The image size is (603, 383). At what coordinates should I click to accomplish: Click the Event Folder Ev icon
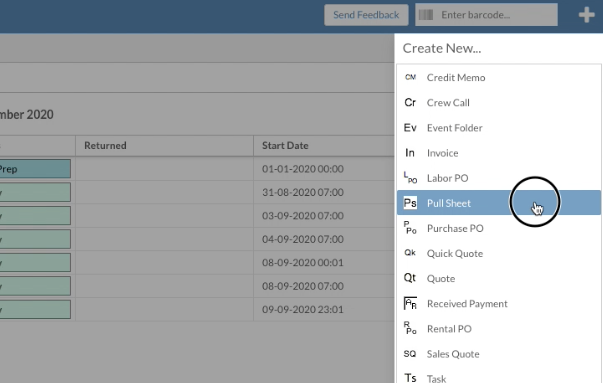pos(410,128)
